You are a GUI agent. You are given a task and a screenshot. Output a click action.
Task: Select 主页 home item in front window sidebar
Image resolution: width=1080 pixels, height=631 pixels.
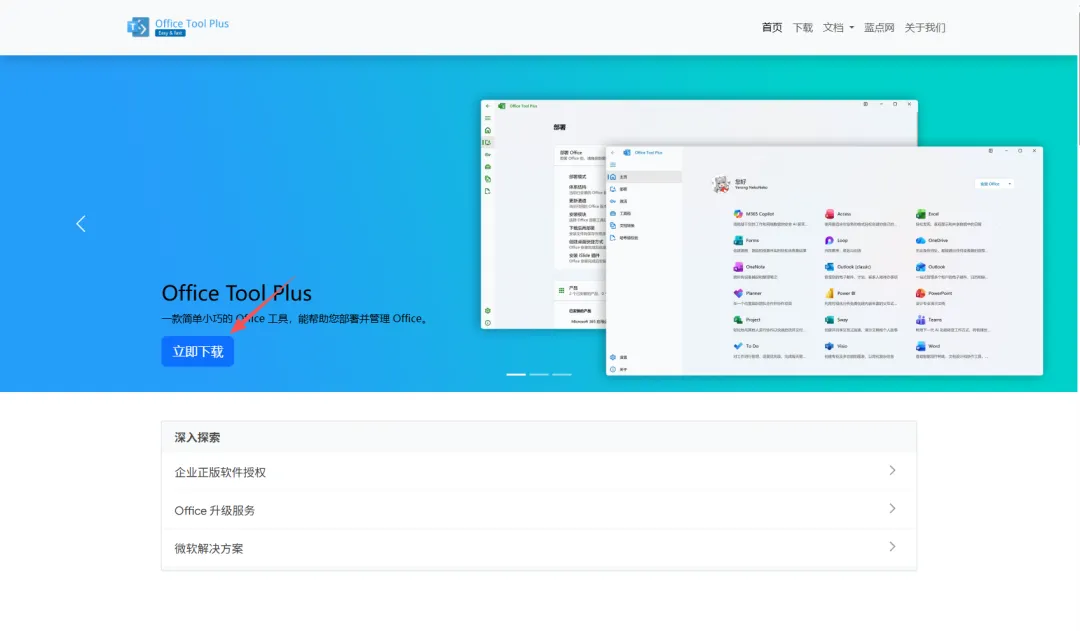644,177
